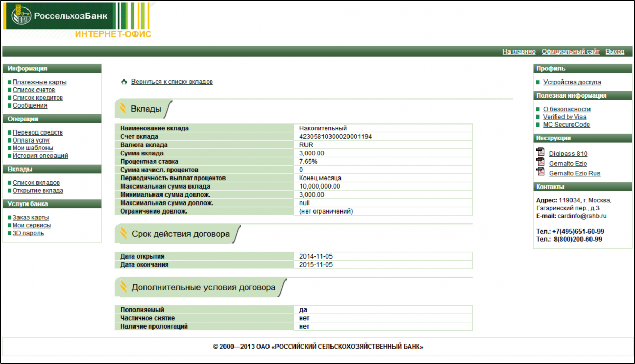Open the PDF icon beside Gemalto Ezio Rus
635x364 pixels.
[x=540, y=172]
